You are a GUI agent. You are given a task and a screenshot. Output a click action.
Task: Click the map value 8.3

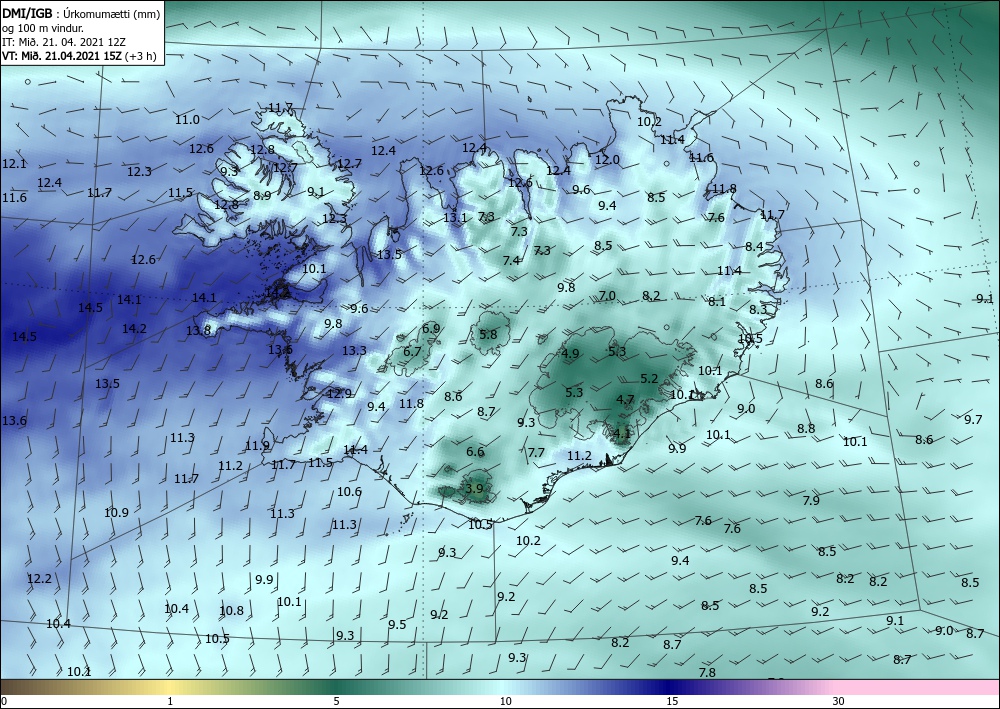click(x=758, y=309)
